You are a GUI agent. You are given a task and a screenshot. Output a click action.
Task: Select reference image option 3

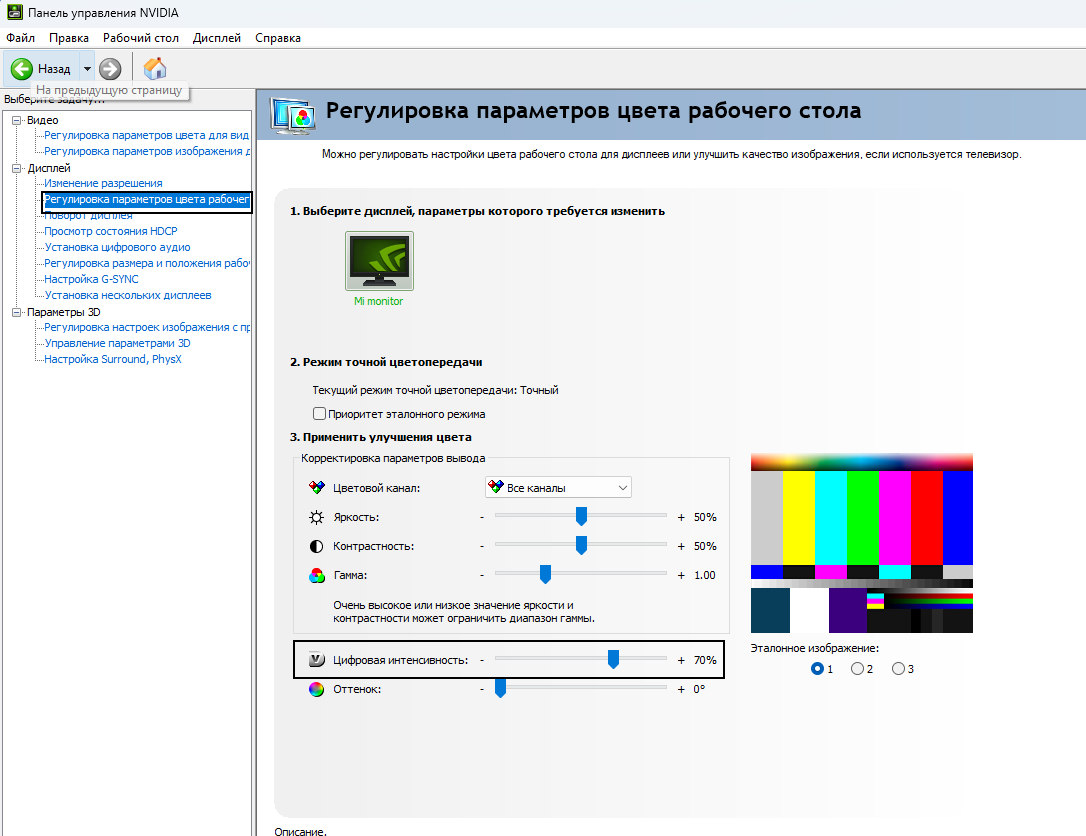[x=898, y=668]
